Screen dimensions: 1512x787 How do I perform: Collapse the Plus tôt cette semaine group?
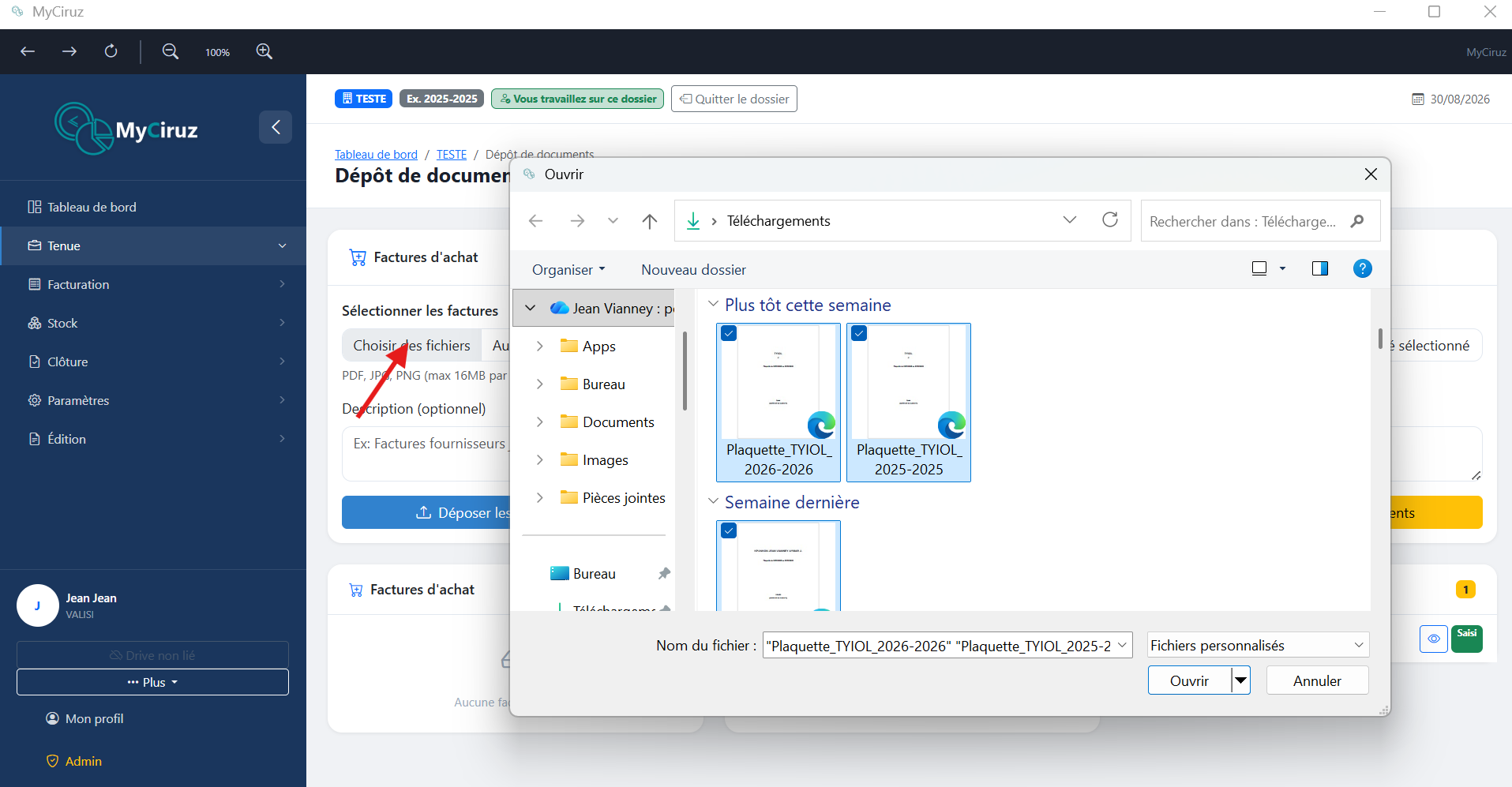pos(713,304)
